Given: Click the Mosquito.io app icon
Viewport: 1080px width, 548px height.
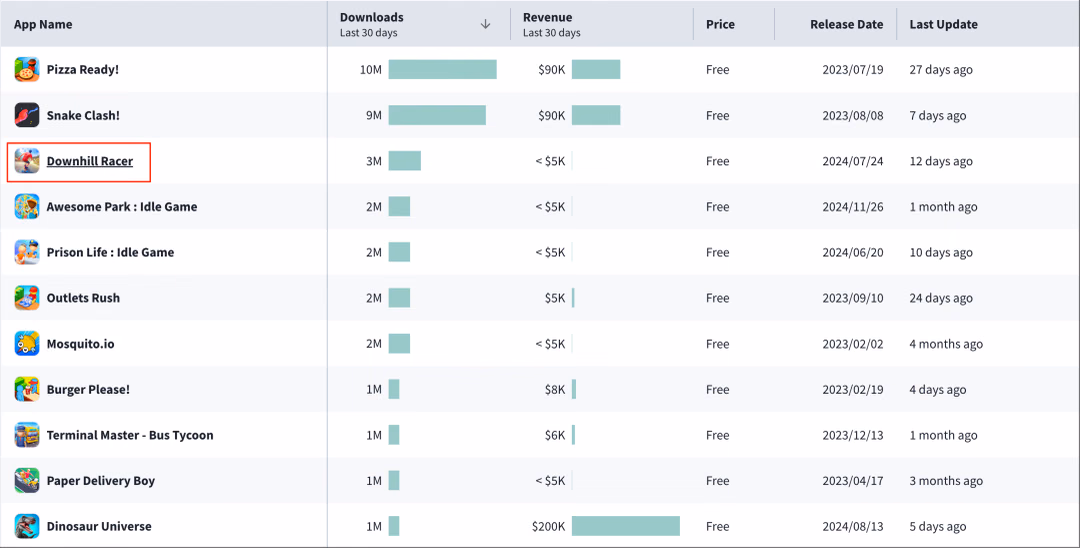Looking at the screenshot, I should [27, 344].
